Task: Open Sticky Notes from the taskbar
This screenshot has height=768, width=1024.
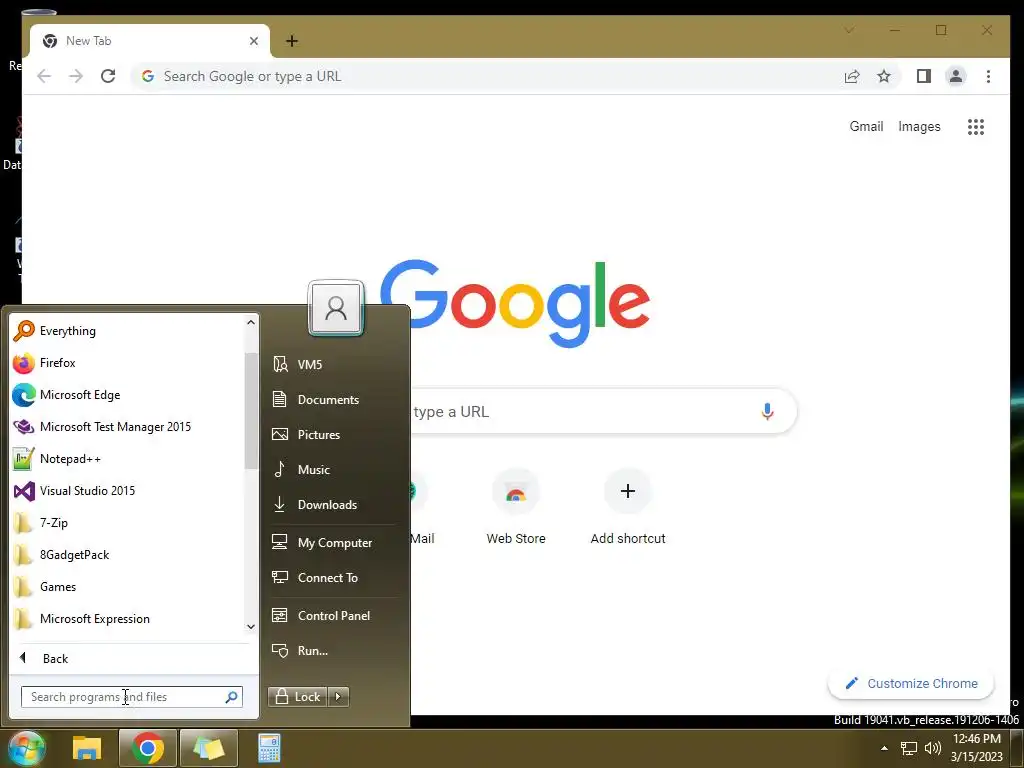Action: [x=208, y=748]
